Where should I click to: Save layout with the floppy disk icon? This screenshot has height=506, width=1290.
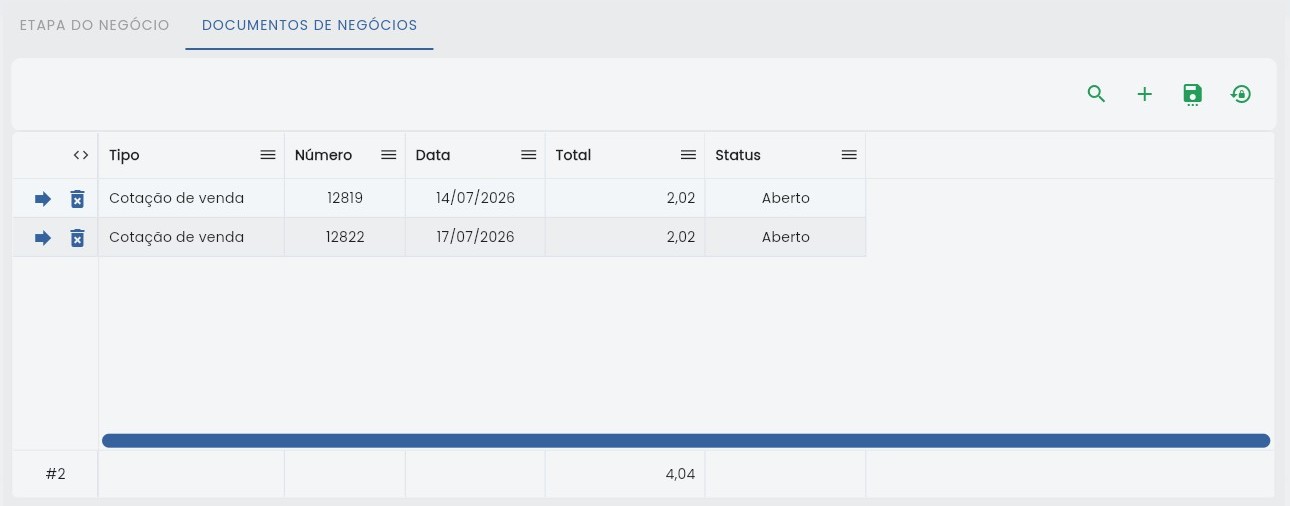tap(1192, 95)
